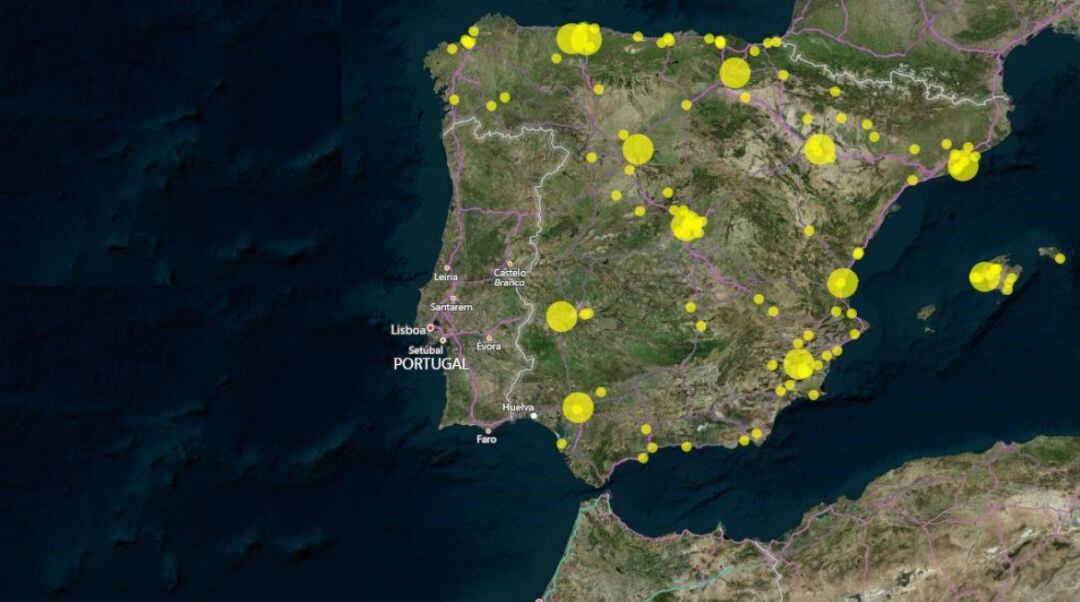
Task: Click the Faro city label
Action: (486, 439)
